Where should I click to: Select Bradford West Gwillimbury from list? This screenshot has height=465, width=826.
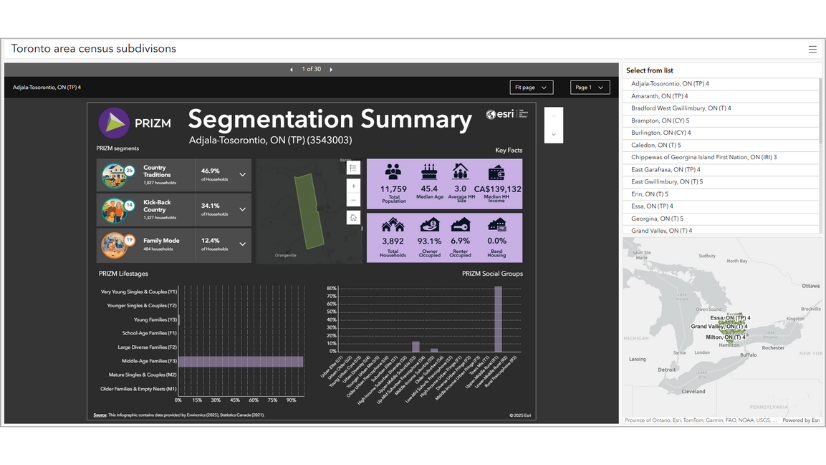721,108
